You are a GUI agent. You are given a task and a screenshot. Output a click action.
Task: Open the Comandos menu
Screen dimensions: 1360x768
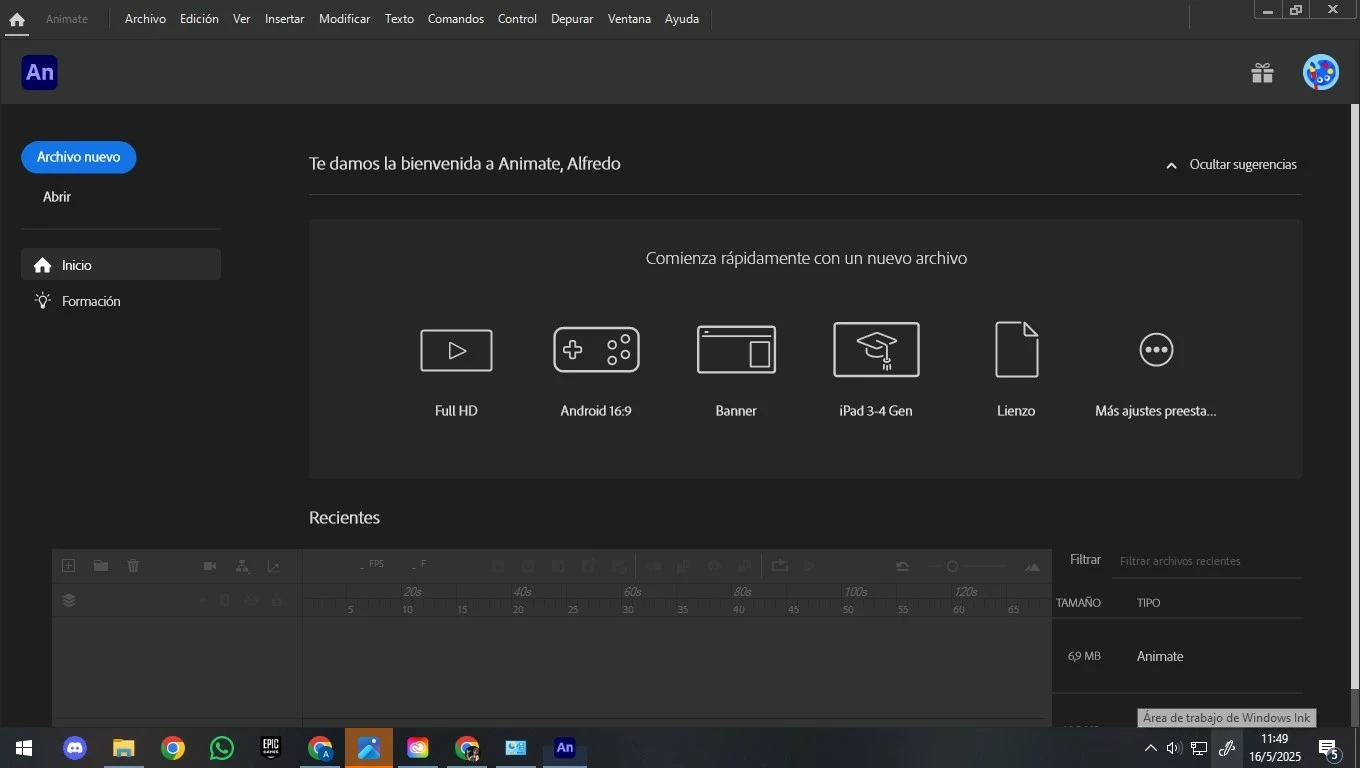[x=456, y=19]
